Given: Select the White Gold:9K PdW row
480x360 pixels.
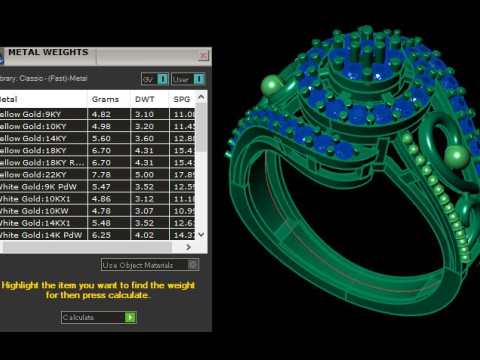Looking at the screenshot, I should [97, 187].
